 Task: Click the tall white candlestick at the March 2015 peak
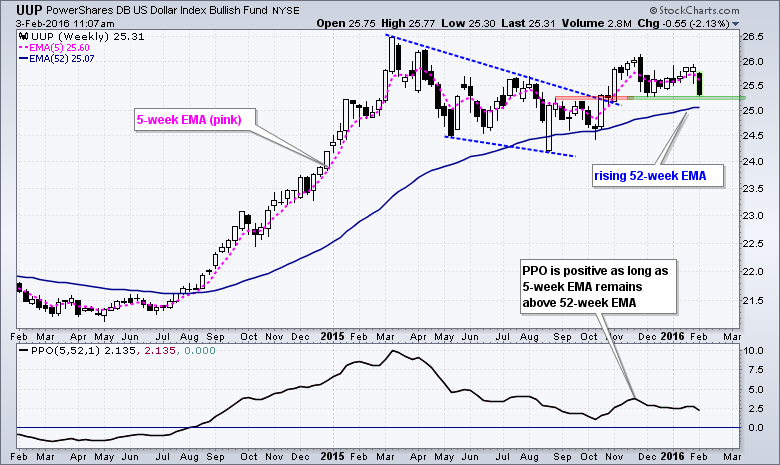point(392,54)
